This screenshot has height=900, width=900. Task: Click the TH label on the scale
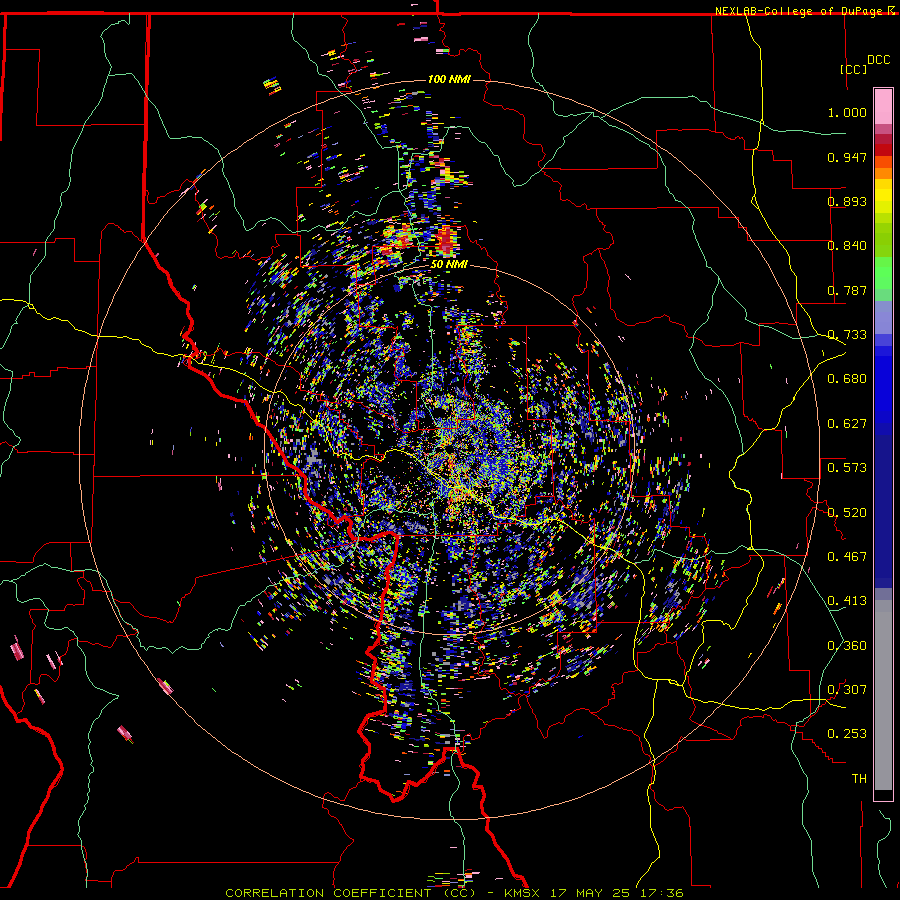[x=859, y=779]
